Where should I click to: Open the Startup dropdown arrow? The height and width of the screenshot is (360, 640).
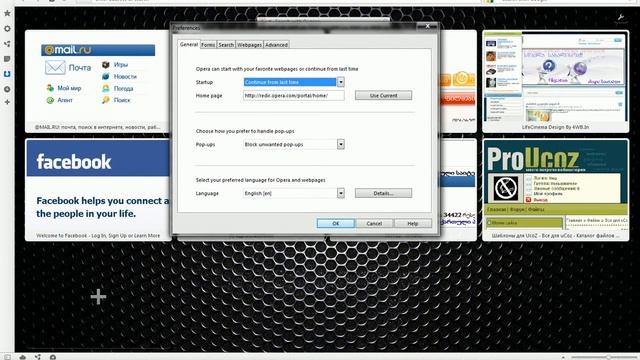(x=340, y=82)
